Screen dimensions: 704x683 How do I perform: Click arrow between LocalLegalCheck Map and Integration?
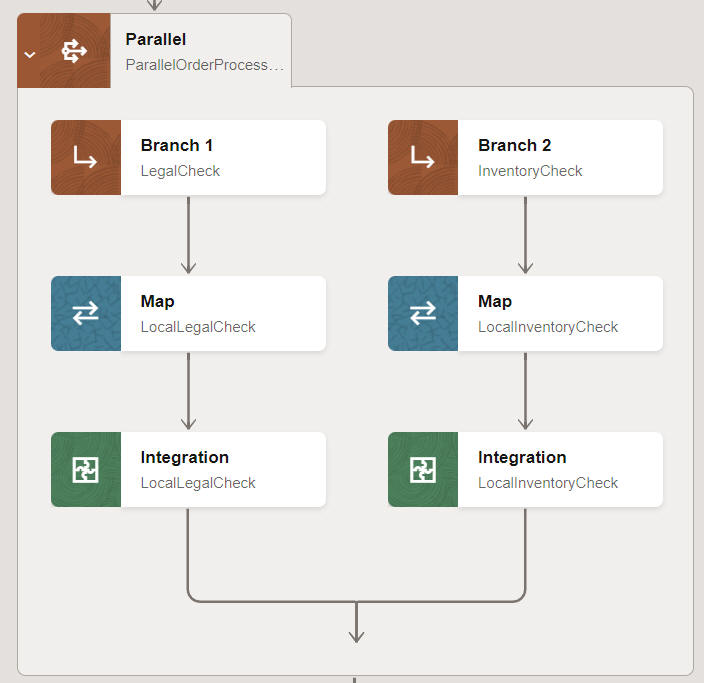[x=188, y=391]
